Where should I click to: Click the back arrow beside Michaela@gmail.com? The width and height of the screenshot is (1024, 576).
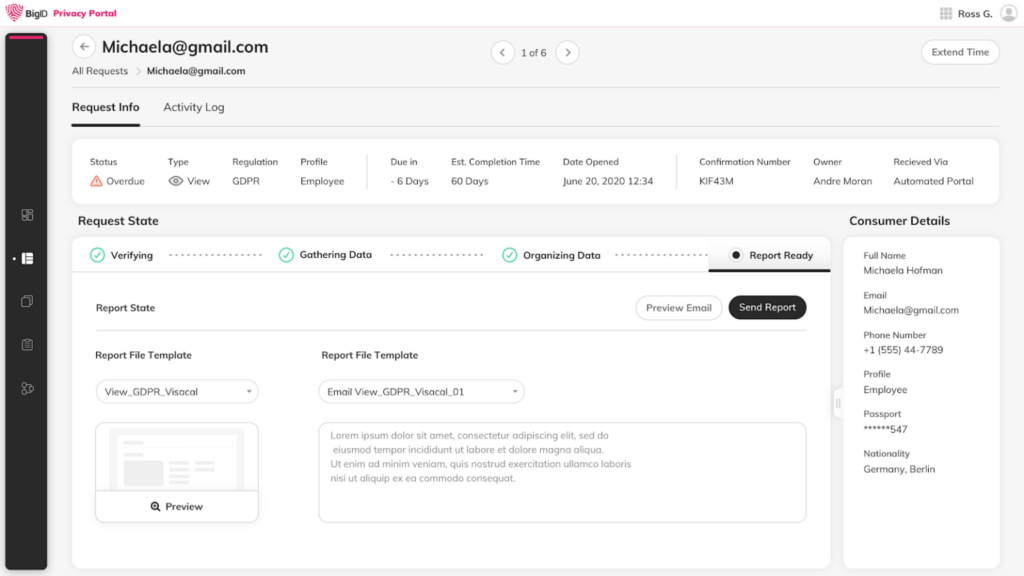(84, 47)
